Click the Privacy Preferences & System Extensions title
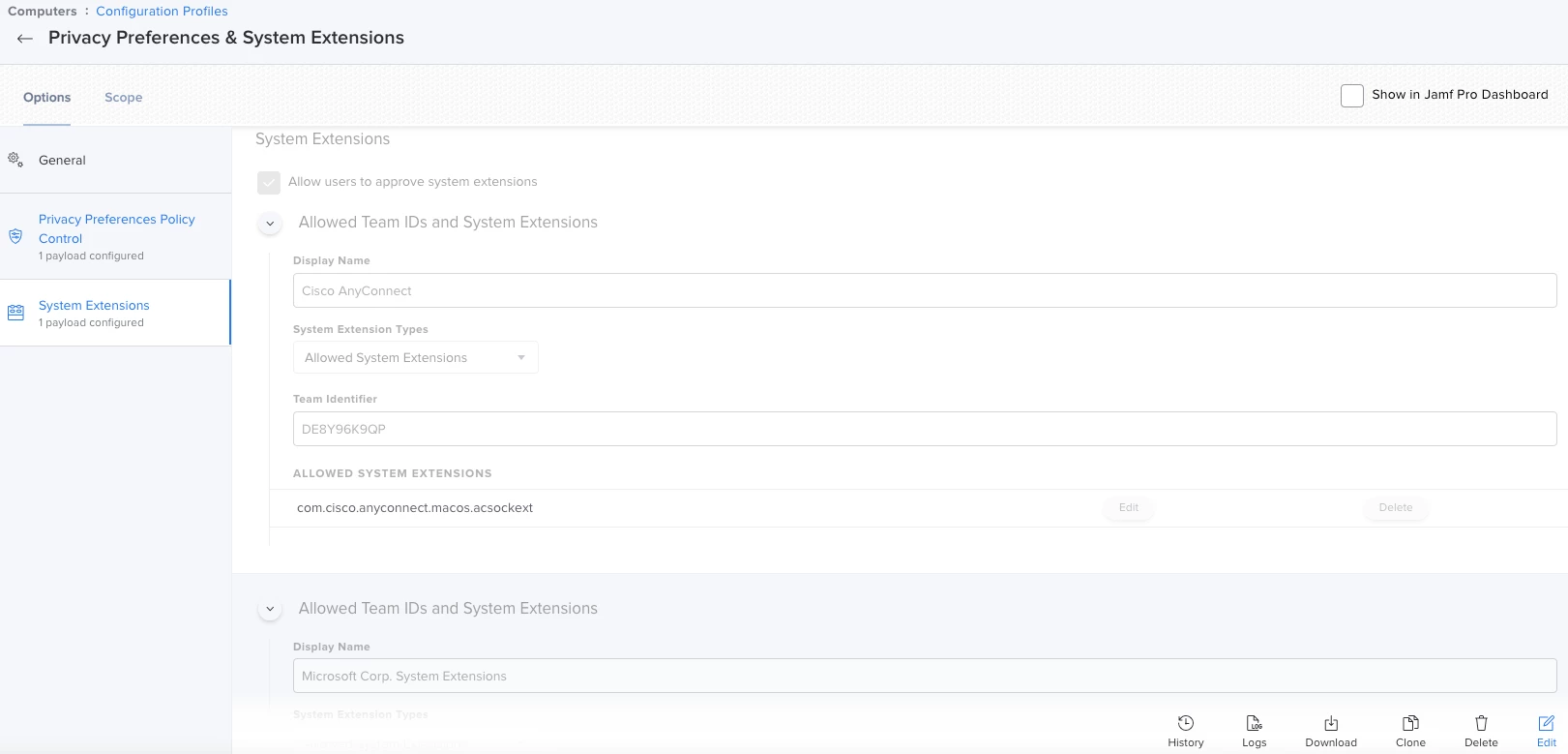 226,38
